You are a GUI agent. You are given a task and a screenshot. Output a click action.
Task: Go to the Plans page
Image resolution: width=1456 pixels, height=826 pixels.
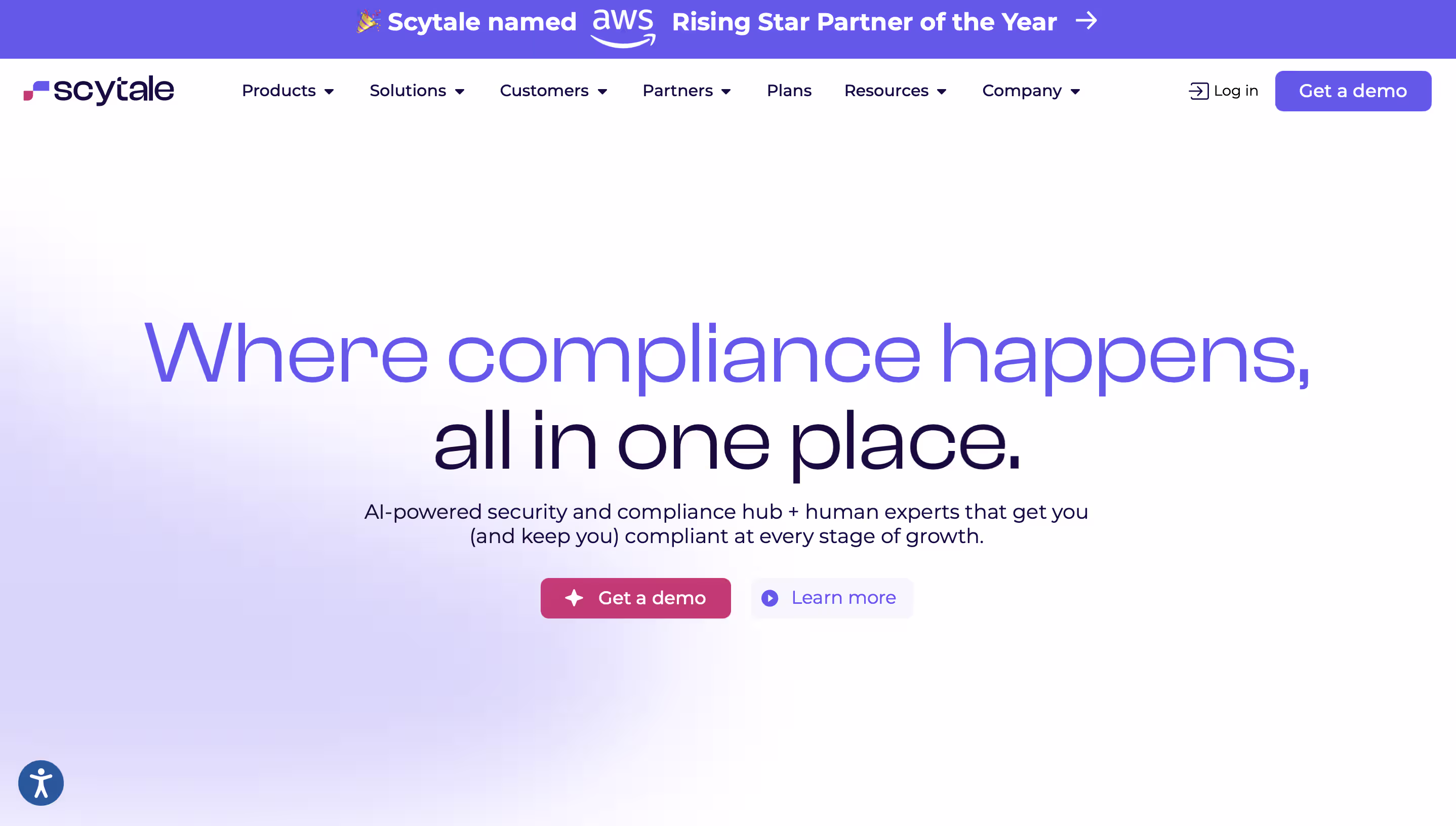pos(789,91)
